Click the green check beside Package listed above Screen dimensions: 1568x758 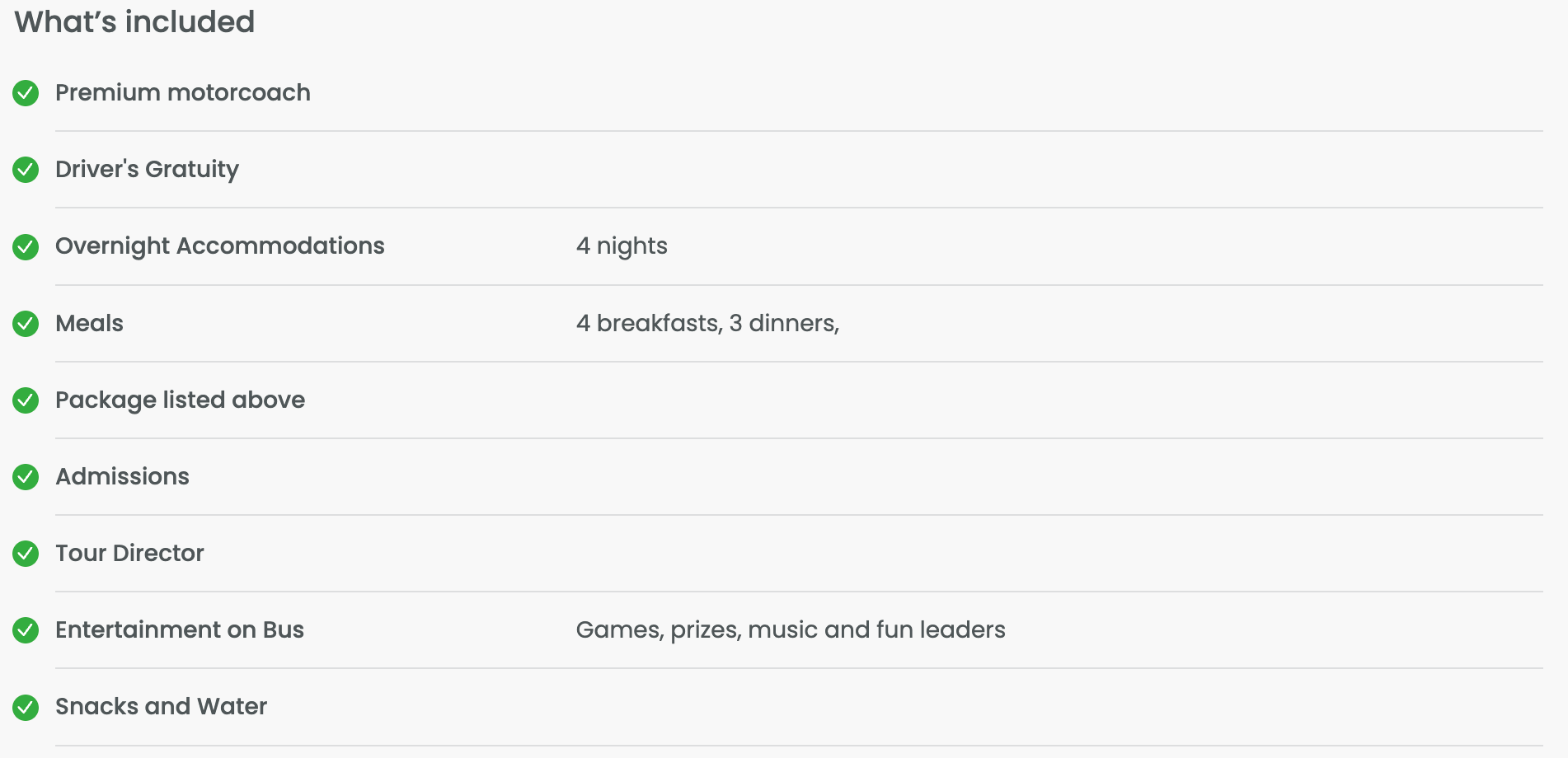[26, 400]
